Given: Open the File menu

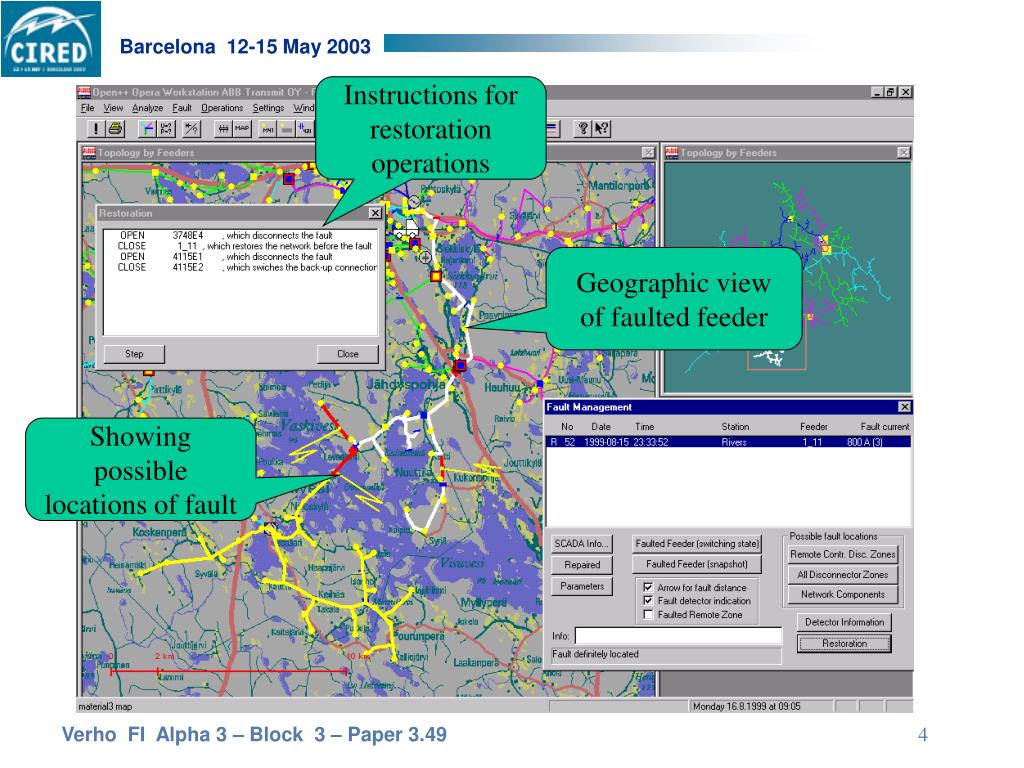Looking at the screenshot, I should tap(88, 108).
